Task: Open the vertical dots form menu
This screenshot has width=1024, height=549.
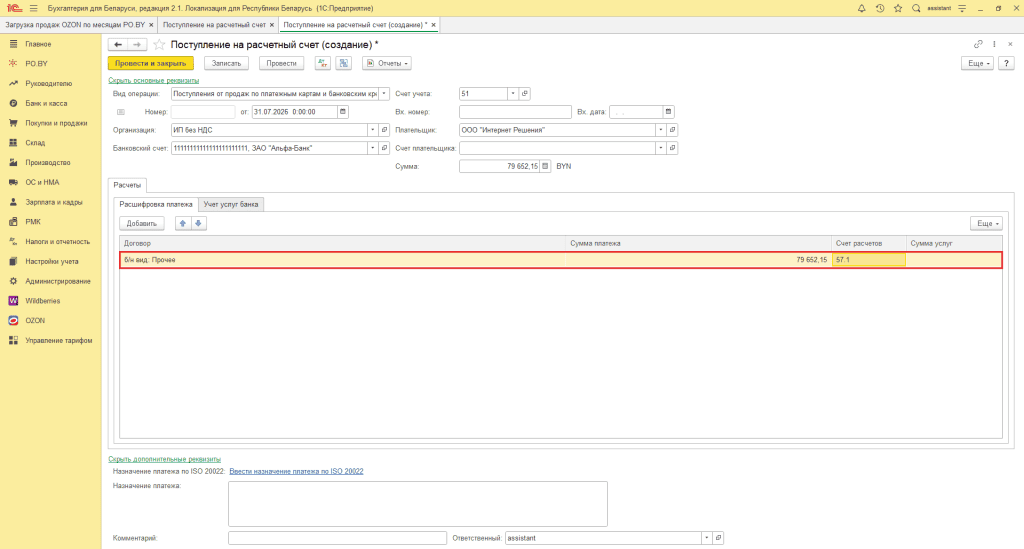Action: (x=994, y=44)
